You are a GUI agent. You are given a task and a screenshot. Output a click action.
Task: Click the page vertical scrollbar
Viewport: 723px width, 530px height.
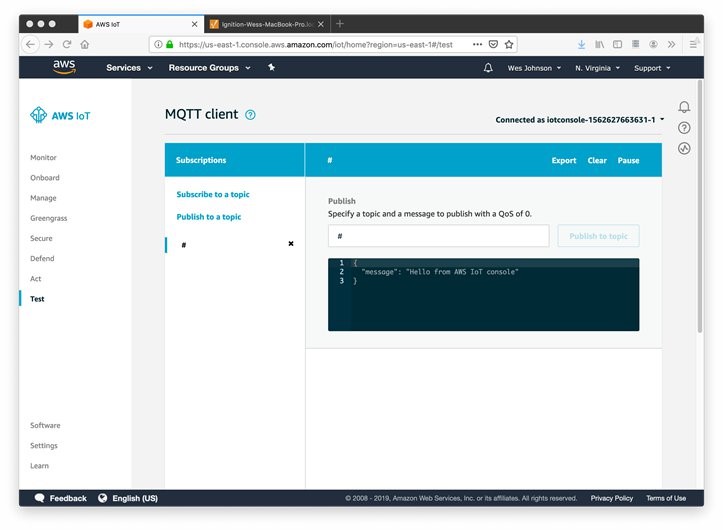click(700, 206)
